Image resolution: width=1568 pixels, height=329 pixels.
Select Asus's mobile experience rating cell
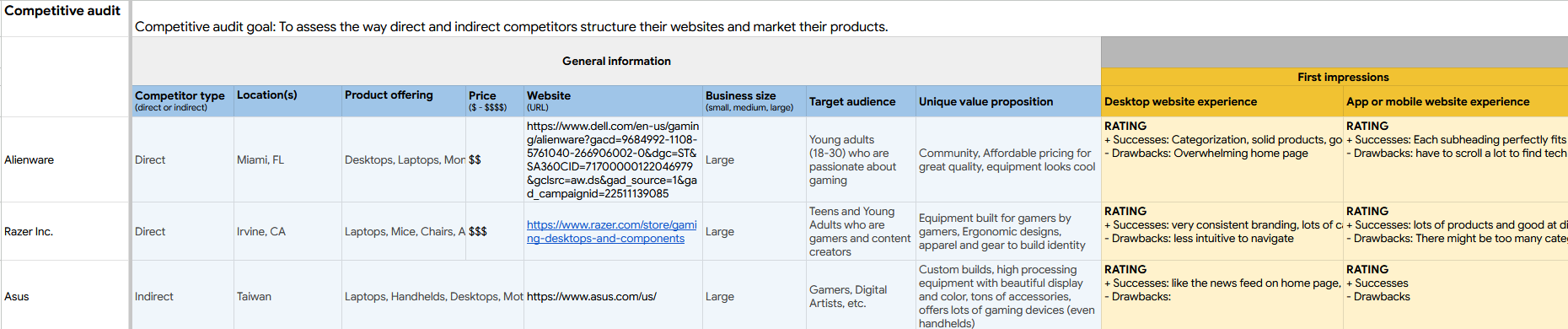(1455, 296)
